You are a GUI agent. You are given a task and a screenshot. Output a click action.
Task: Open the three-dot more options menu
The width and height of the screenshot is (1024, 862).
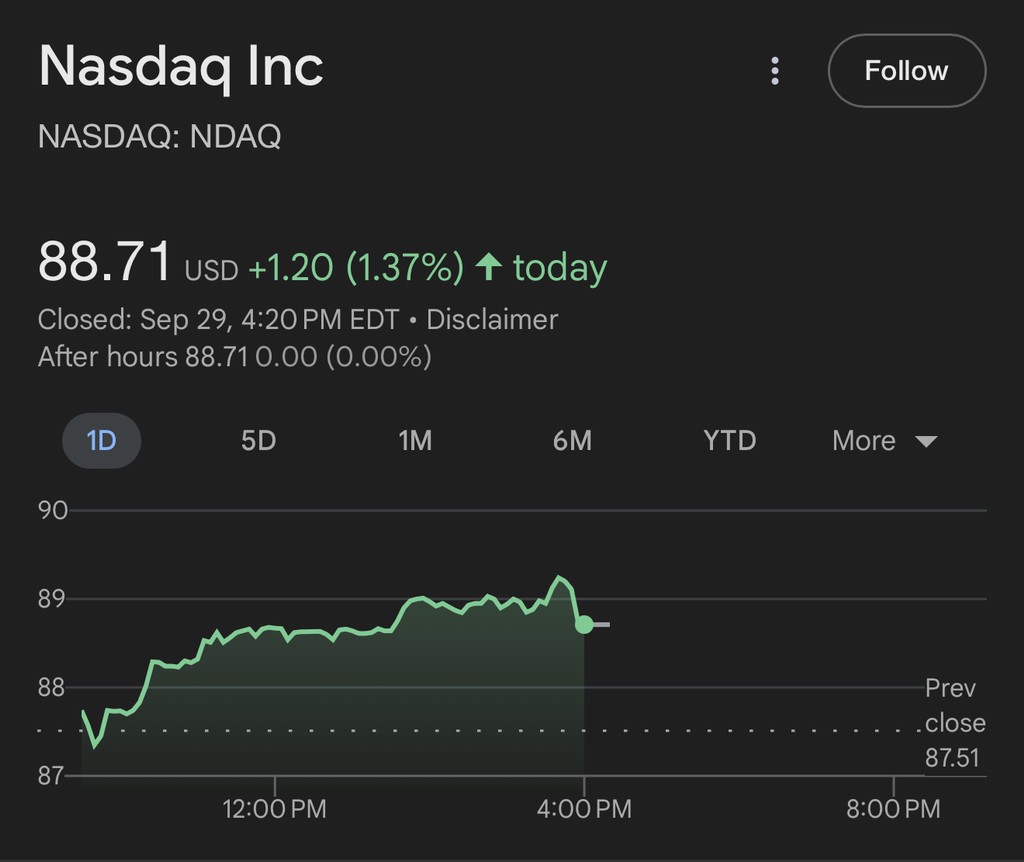click(x=775, y=71)
